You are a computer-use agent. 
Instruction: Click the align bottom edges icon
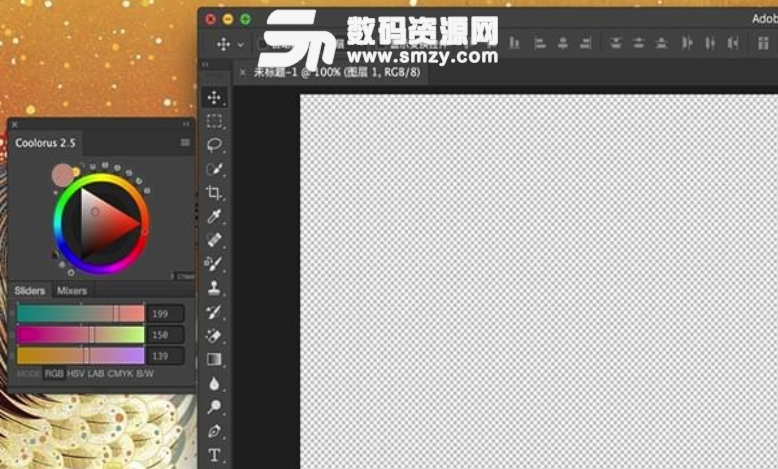[515, 43]
